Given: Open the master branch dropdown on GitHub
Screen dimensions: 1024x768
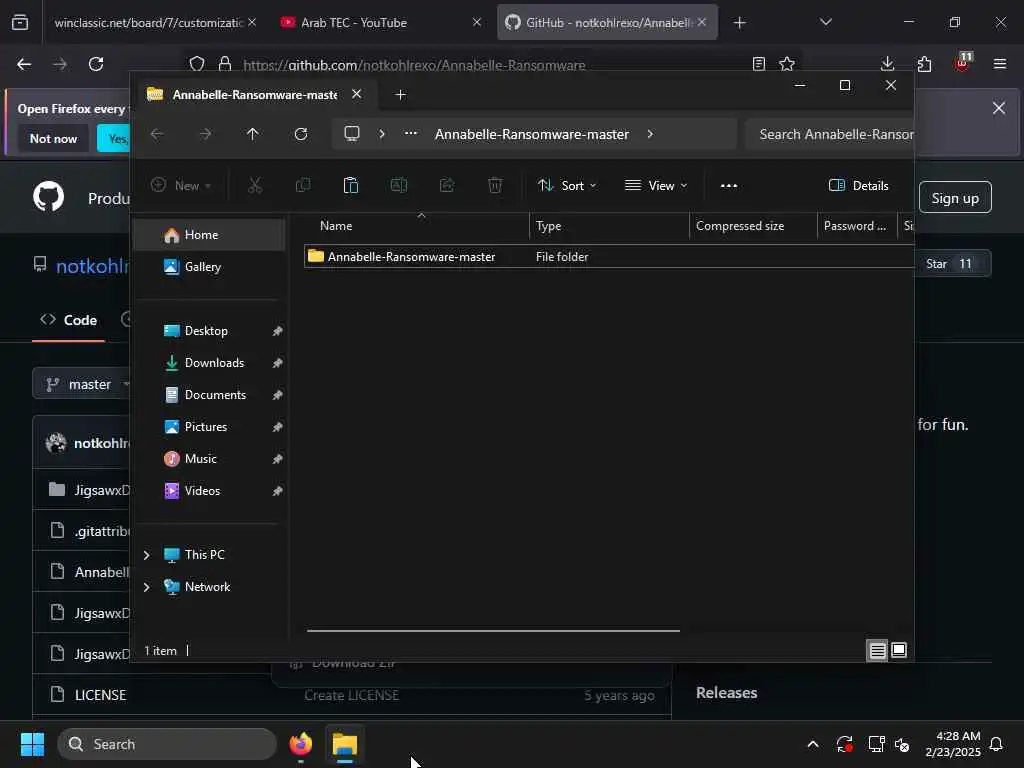Looking at the screenshot, I should [x=82, y=384].
